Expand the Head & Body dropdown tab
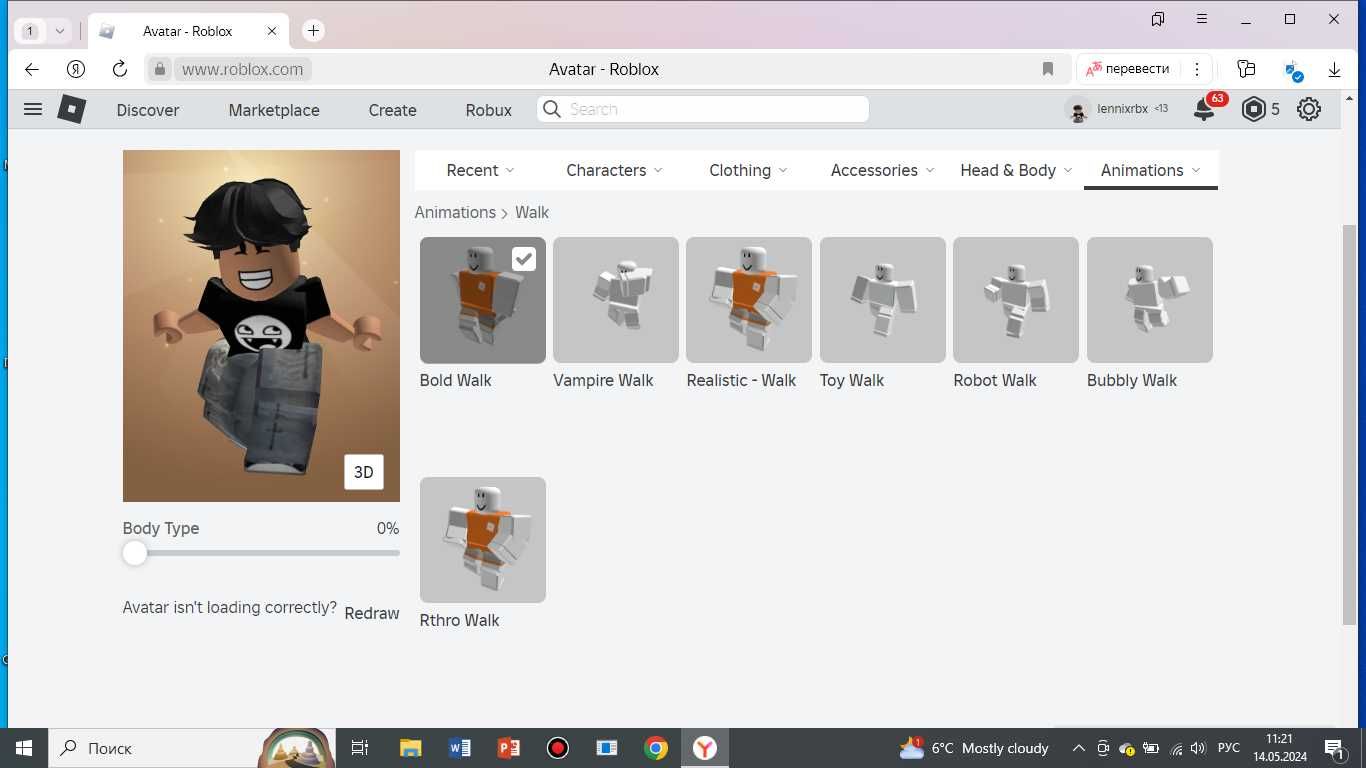The image size is (1366, 768). pyautogui.click(x=1016, y=170)
